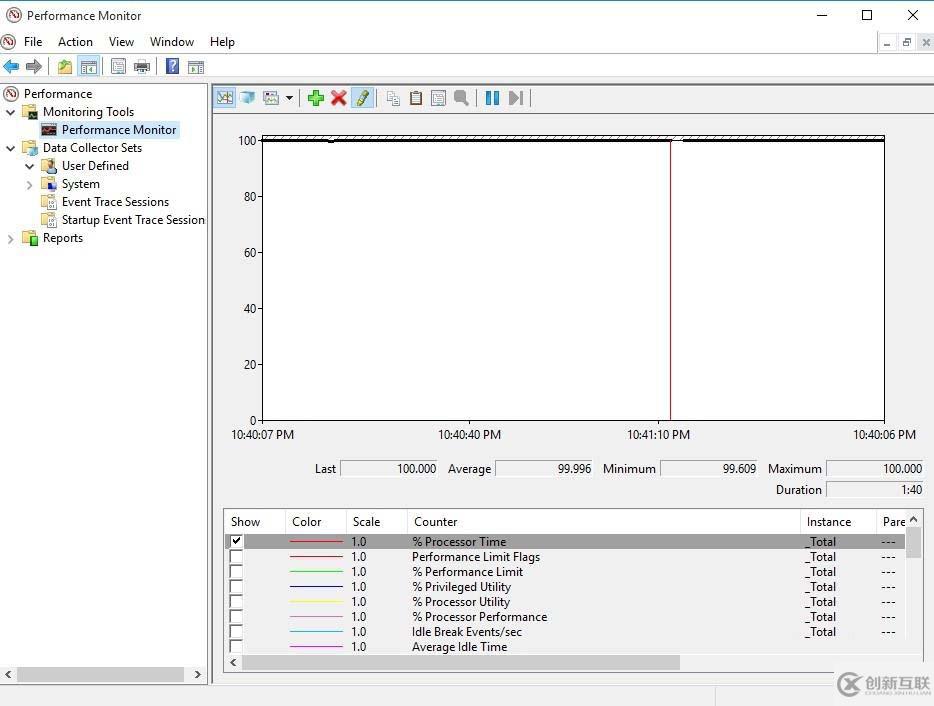Viewport: 934px width, 706px height.
Task: Select Event Trace Sessions in tree
Action: (x=115, y=202)
